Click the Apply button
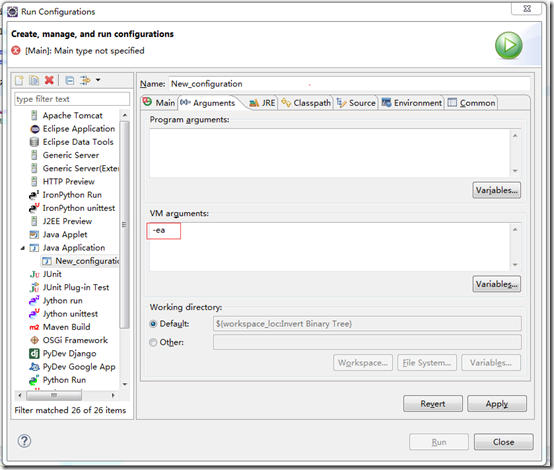Screen dimensions: 554x470 click(x=497, y=404)
